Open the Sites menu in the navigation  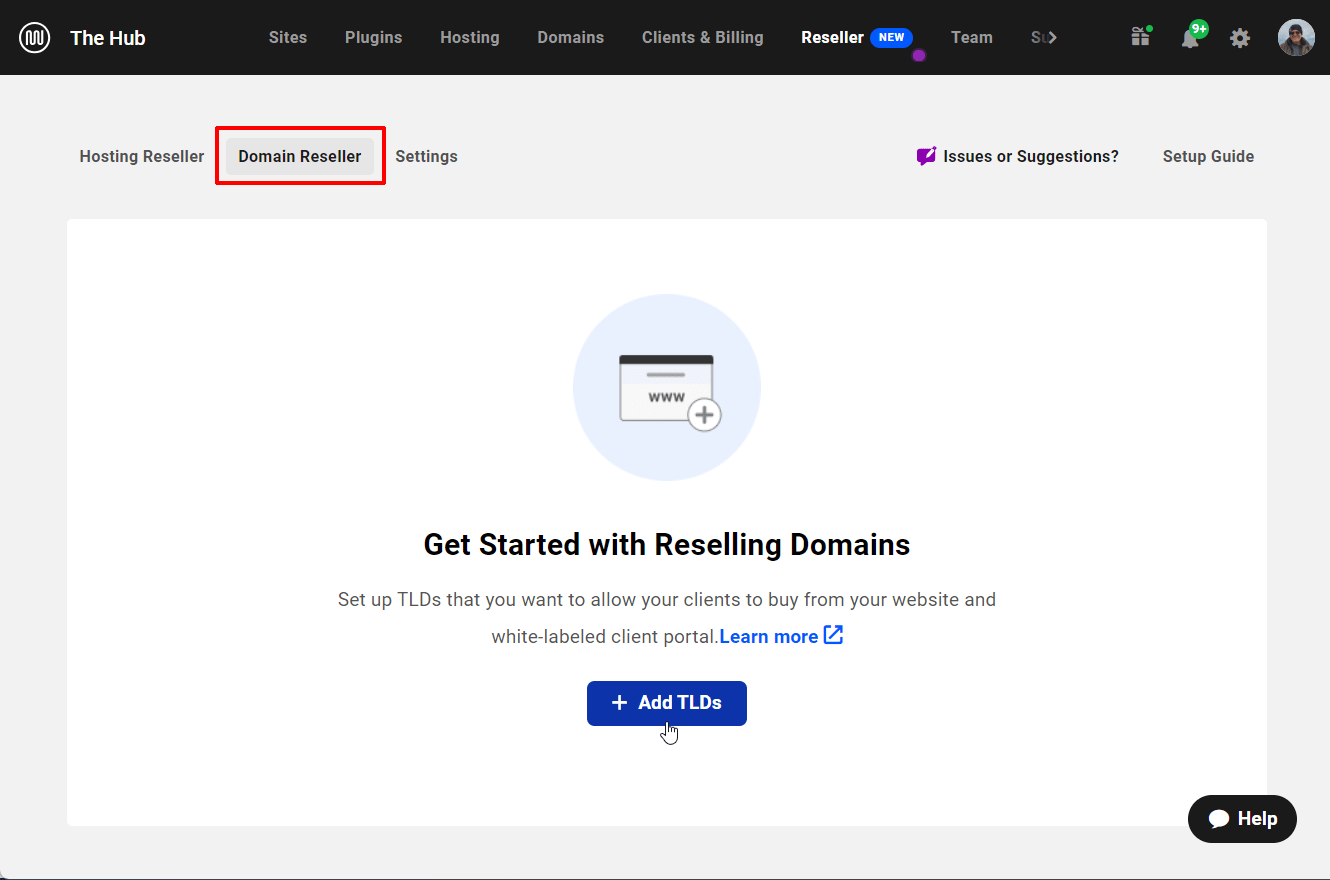tap(287, 37)
